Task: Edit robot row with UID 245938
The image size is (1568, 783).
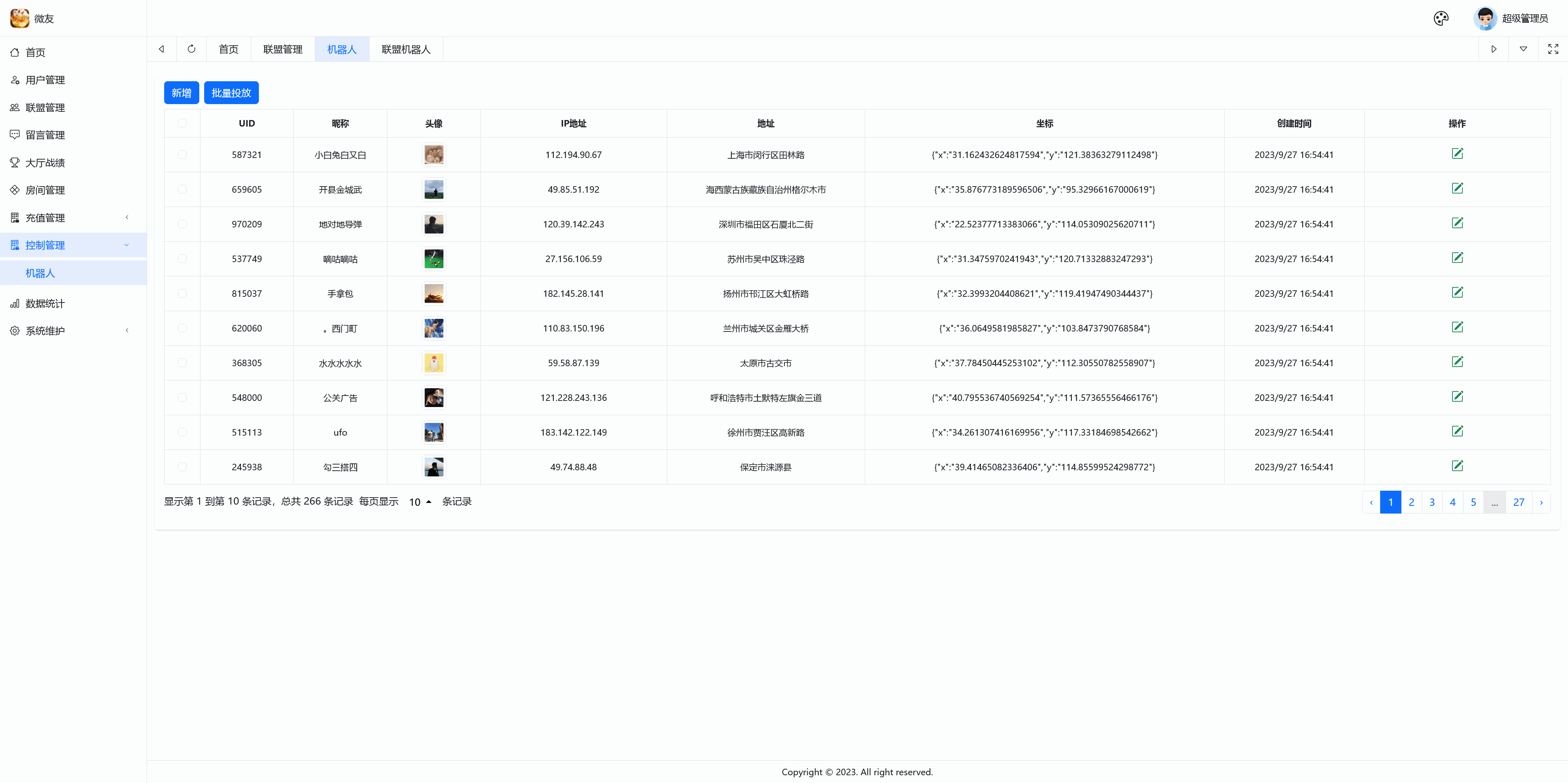Action: pyautogui.click(x=1457, y=466)
